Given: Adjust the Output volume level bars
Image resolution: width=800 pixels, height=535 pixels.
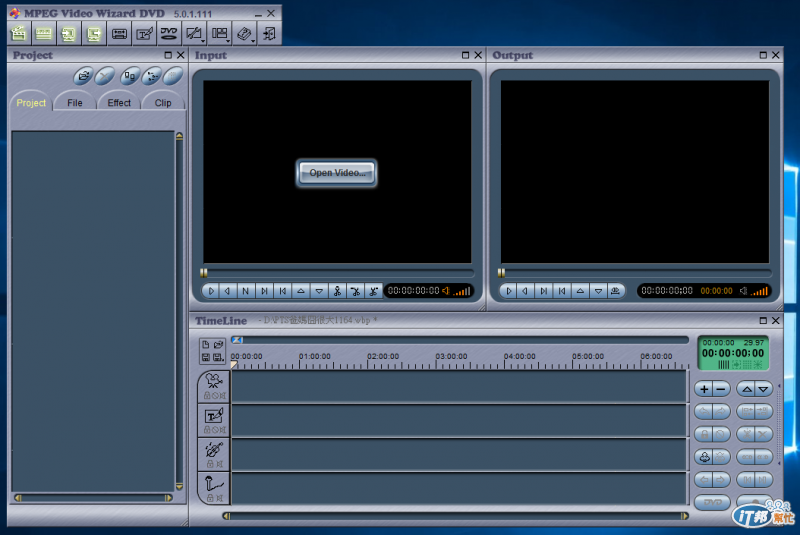Looking at the screenshot, I should coord(759,291).
